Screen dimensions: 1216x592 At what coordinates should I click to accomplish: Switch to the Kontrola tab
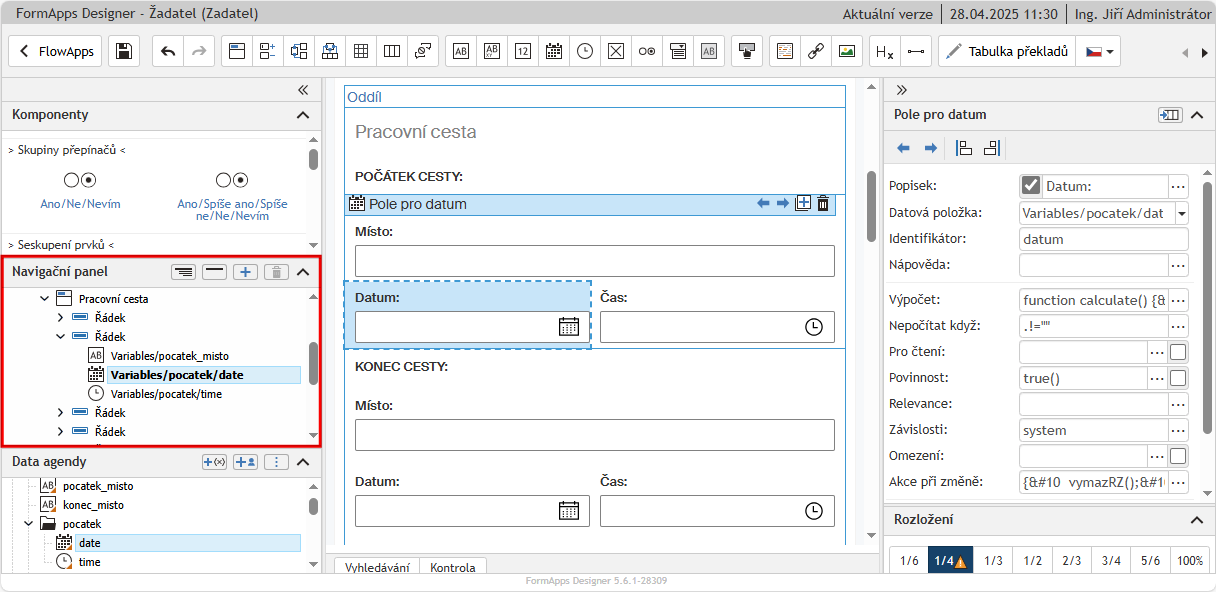point(453,568)
